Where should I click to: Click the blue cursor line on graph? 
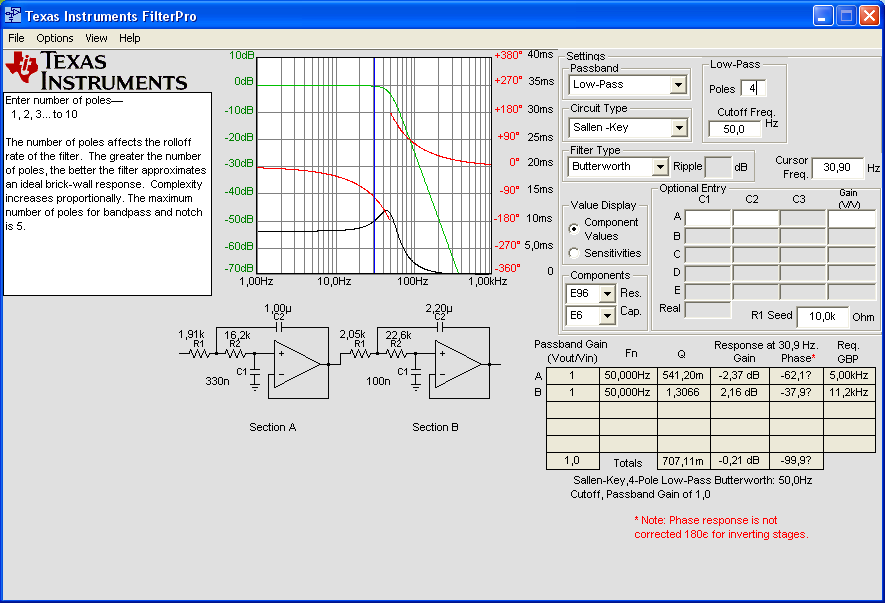[x=374, y=165]
